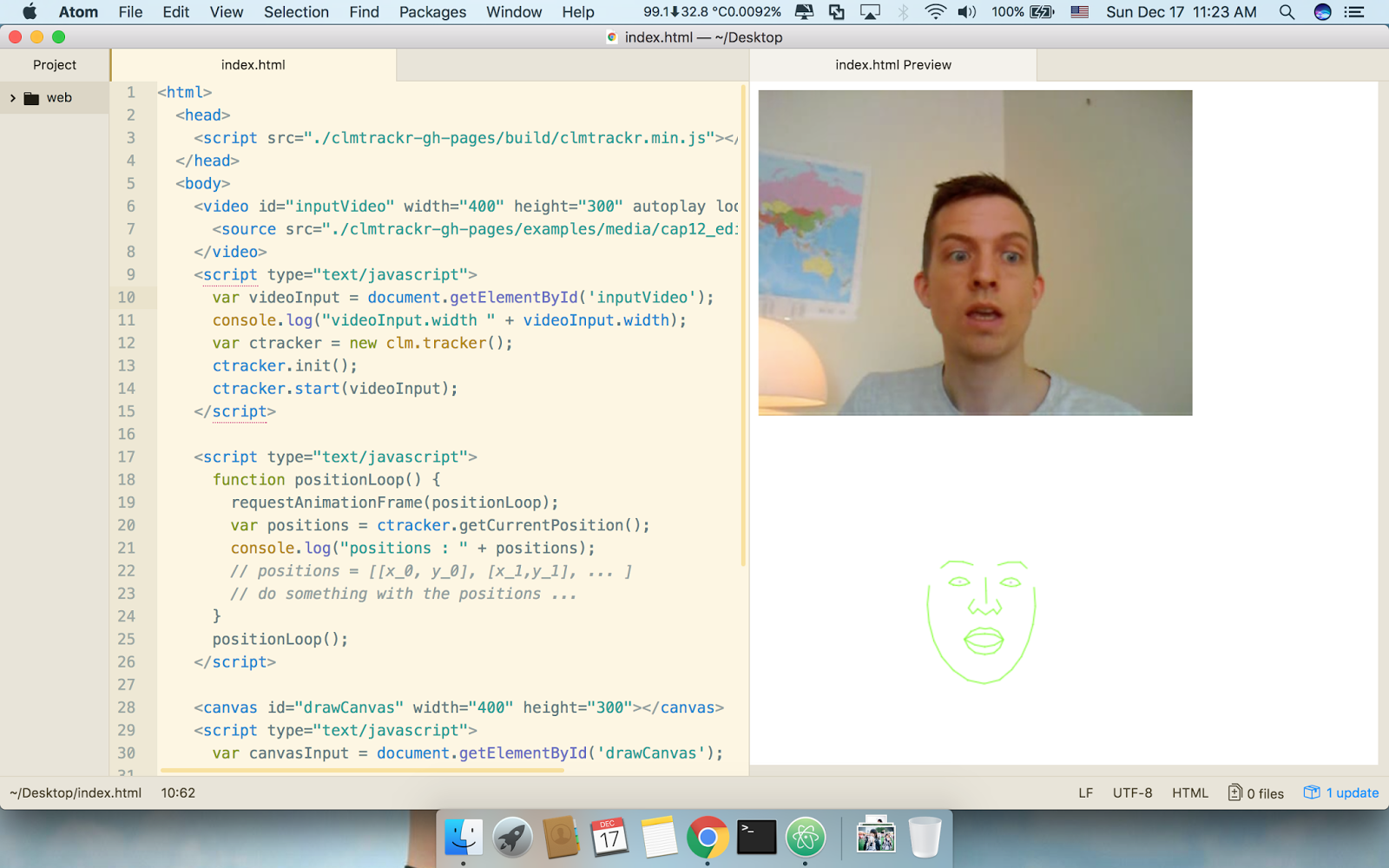Open the Wi-Fi menu

click(935, 12)
